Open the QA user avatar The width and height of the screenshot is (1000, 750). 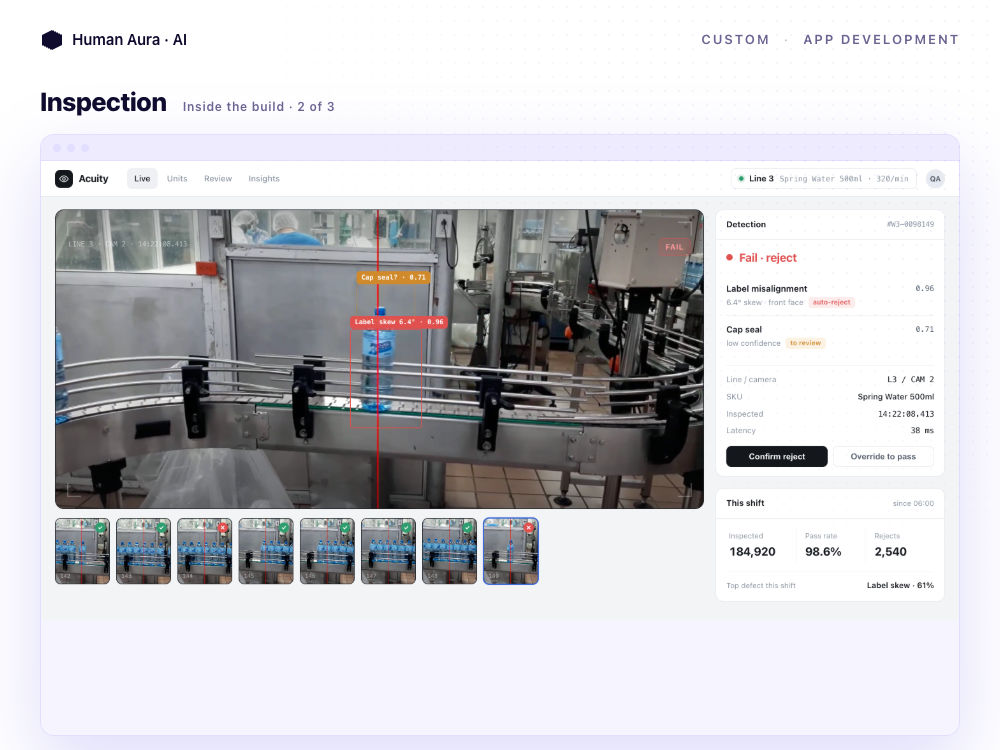coord(934,179)
